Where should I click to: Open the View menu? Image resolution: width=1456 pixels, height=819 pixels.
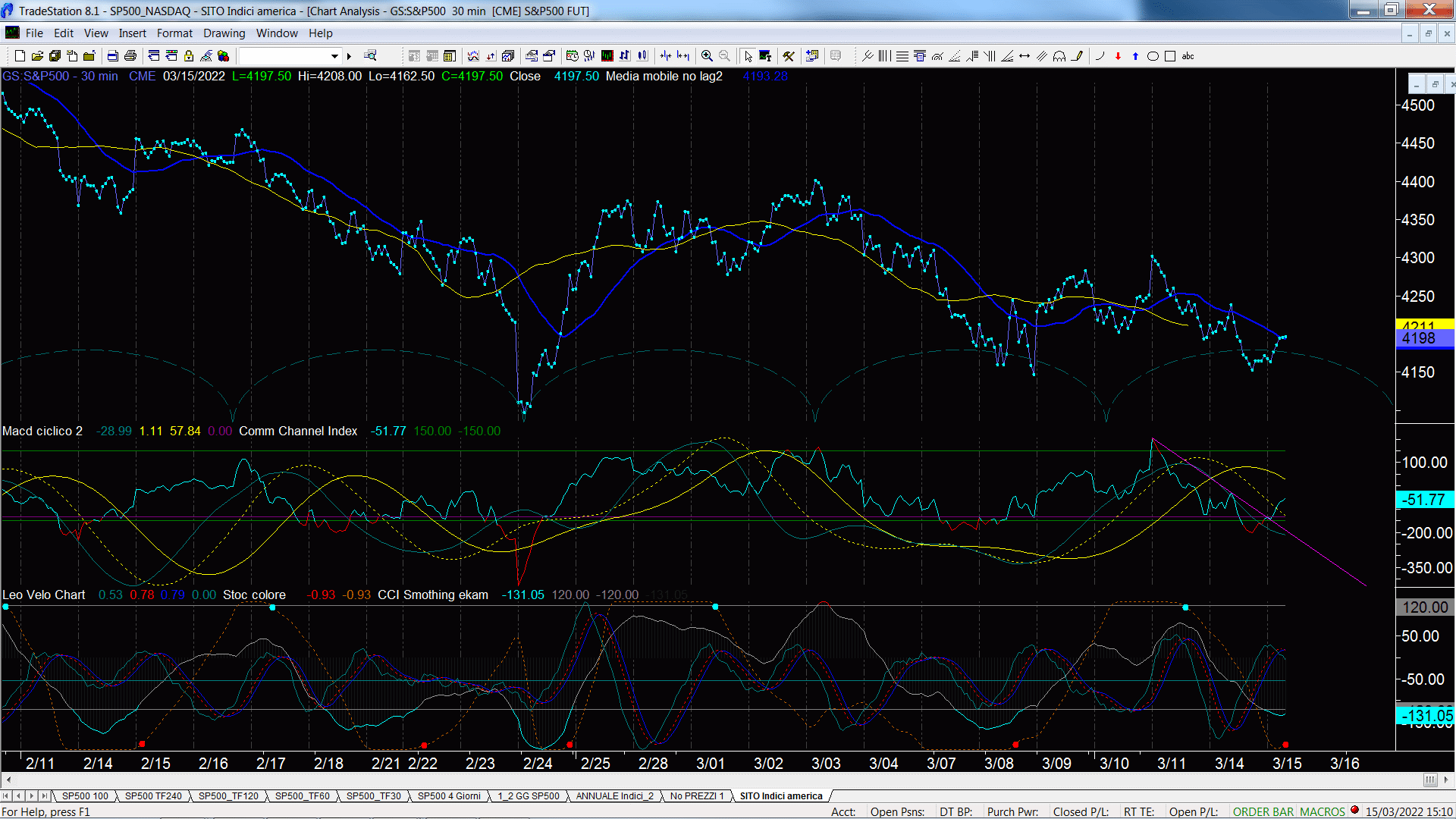pos(96,33)
